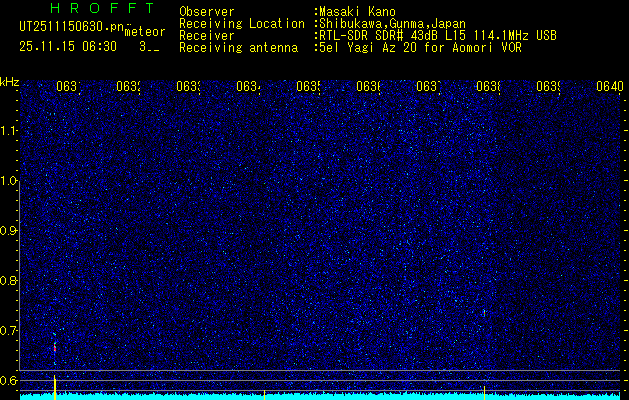This screenshot has height=400, width=629.
Task: Select the file name UT2511150630.pn
Action: tap(72, 27)
